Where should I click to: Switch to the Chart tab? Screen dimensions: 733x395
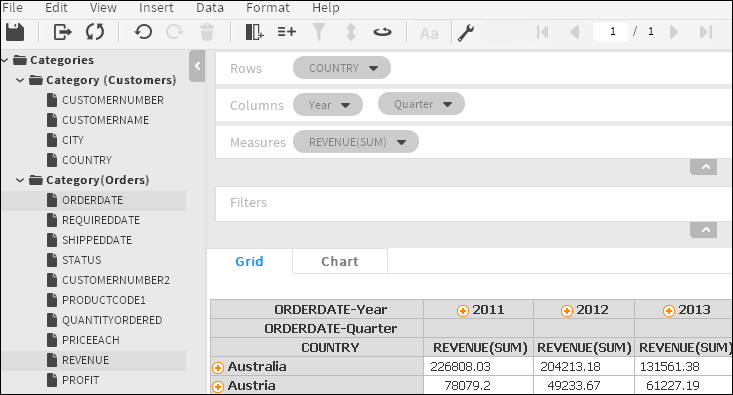click(340, 261)
